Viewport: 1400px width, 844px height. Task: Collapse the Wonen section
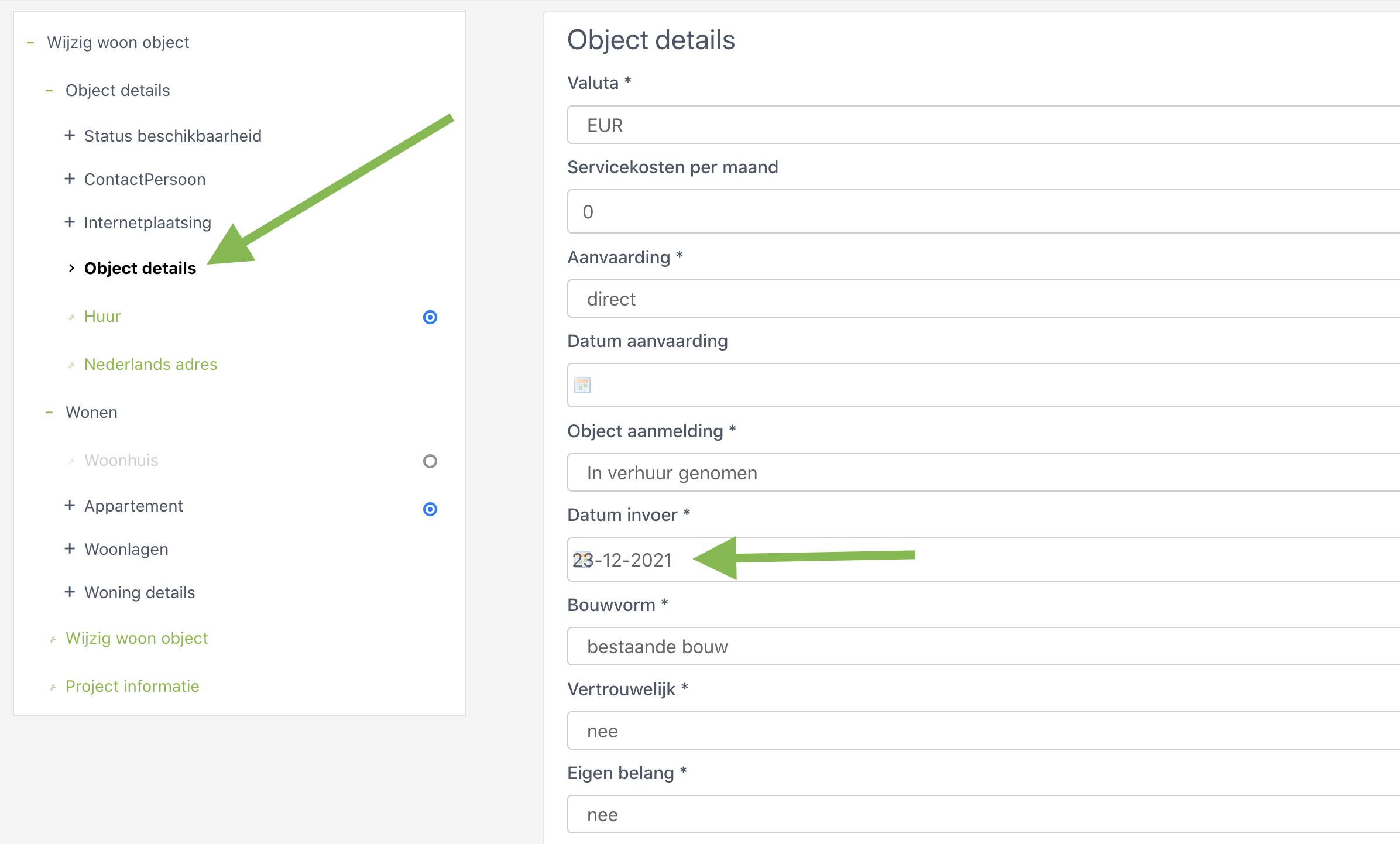[x=49, y=413]
